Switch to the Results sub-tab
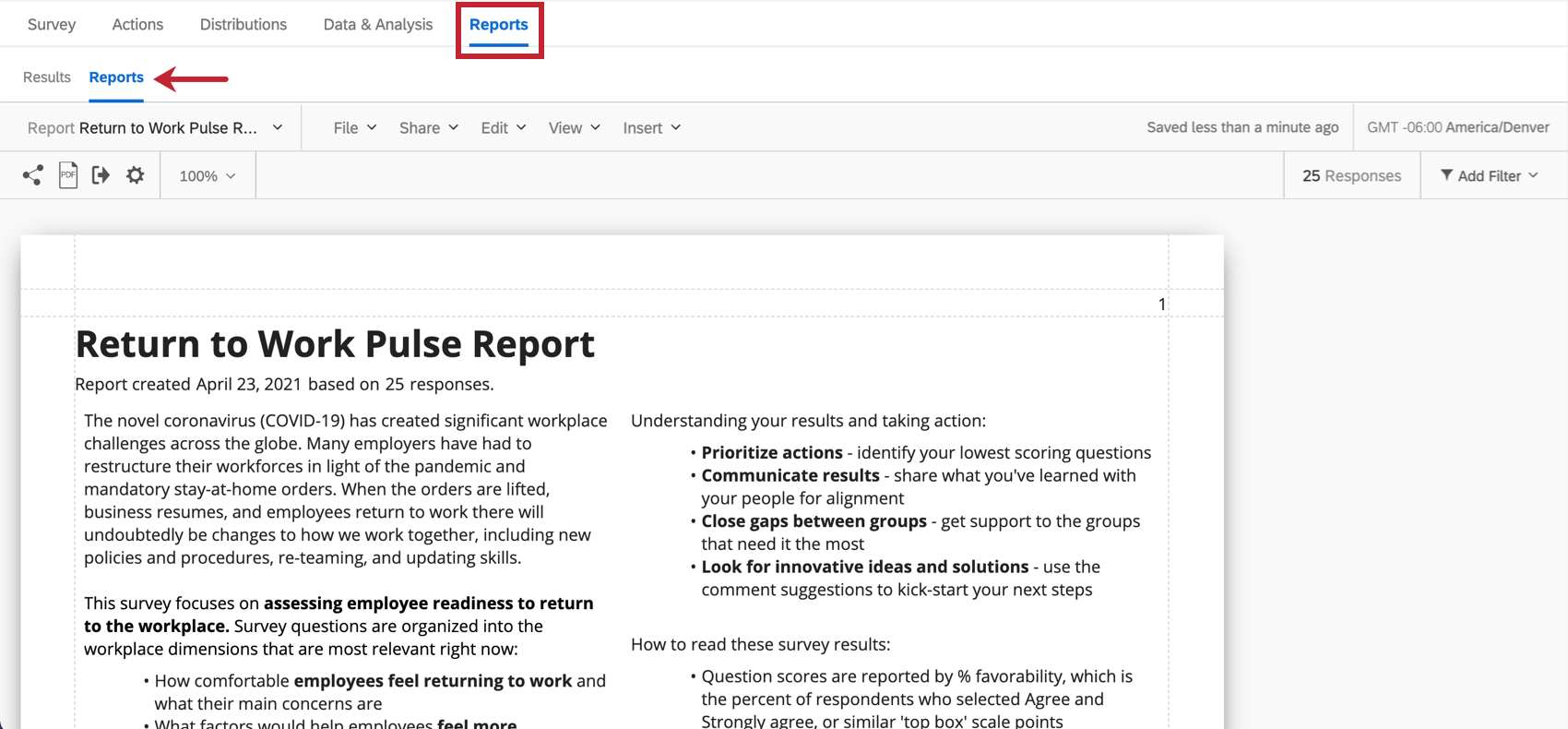Image resolution: width=1568 pixels, height=729 pixels. pyautogui.click(x=47, y=78)
